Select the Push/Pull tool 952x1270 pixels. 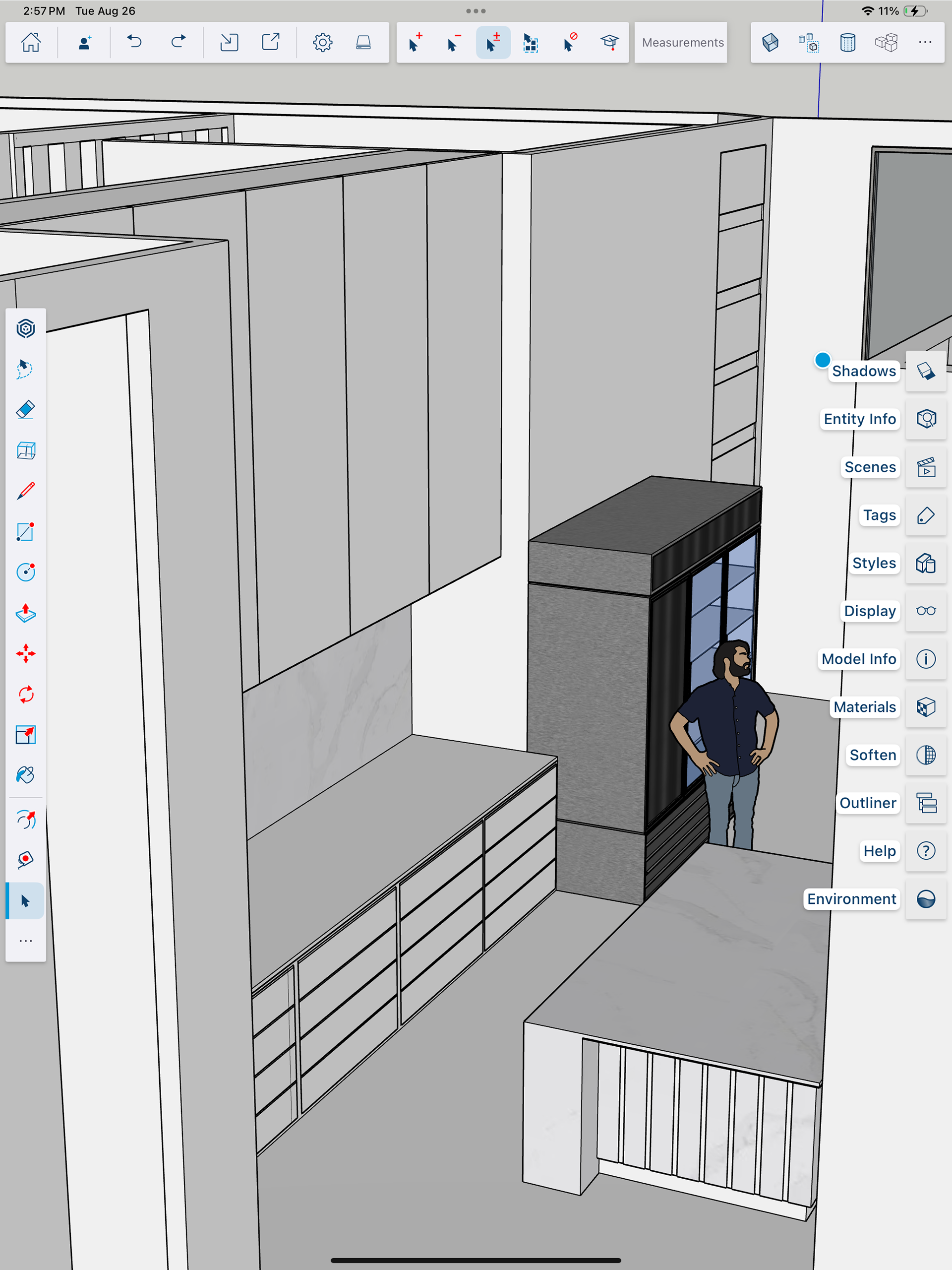click(25, 613)
